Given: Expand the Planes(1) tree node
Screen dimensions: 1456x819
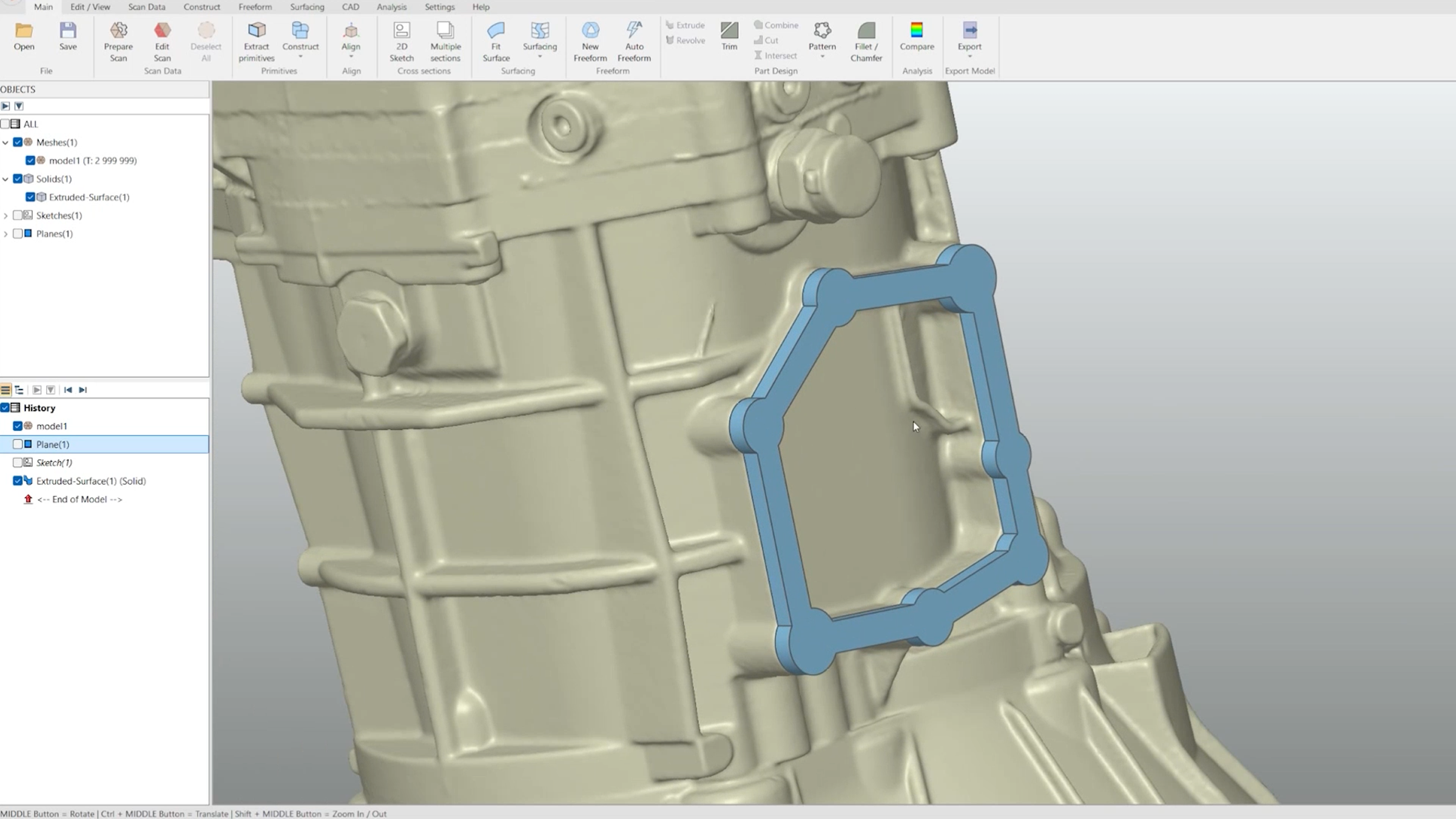Looking at the screenshot, I should click(x=6, y=234).
